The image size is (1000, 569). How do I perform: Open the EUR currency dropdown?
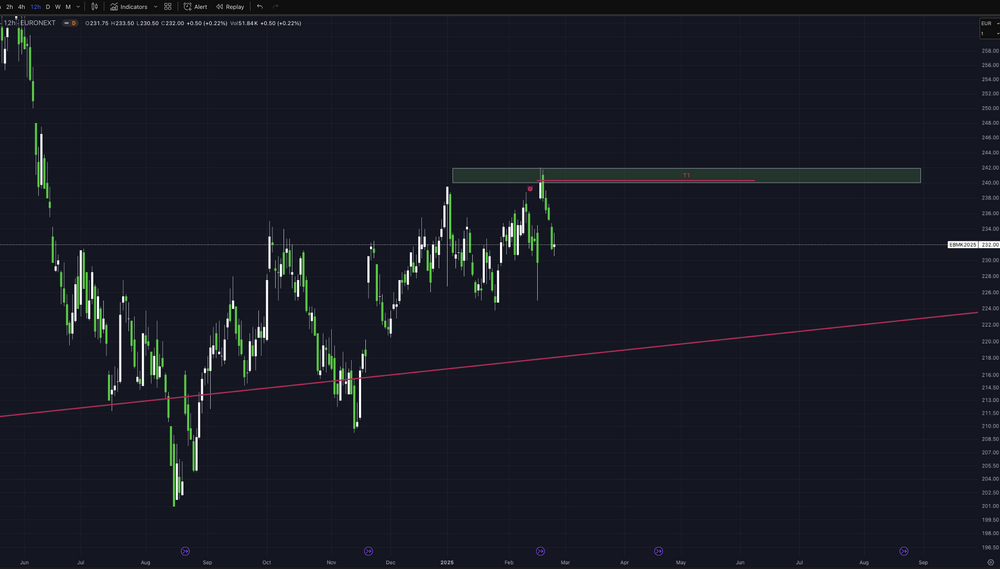pos(990,23)
